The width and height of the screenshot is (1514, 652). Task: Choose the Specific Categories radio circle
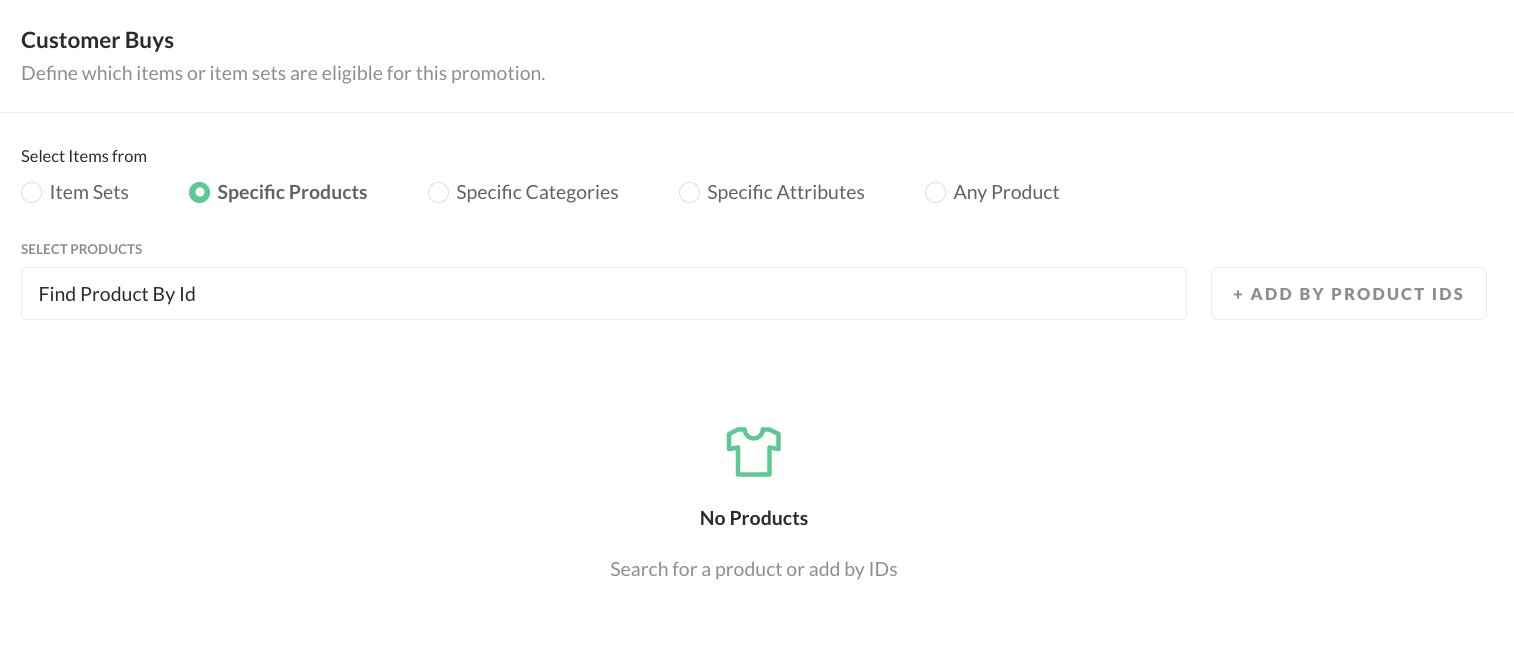click(438, 193)
